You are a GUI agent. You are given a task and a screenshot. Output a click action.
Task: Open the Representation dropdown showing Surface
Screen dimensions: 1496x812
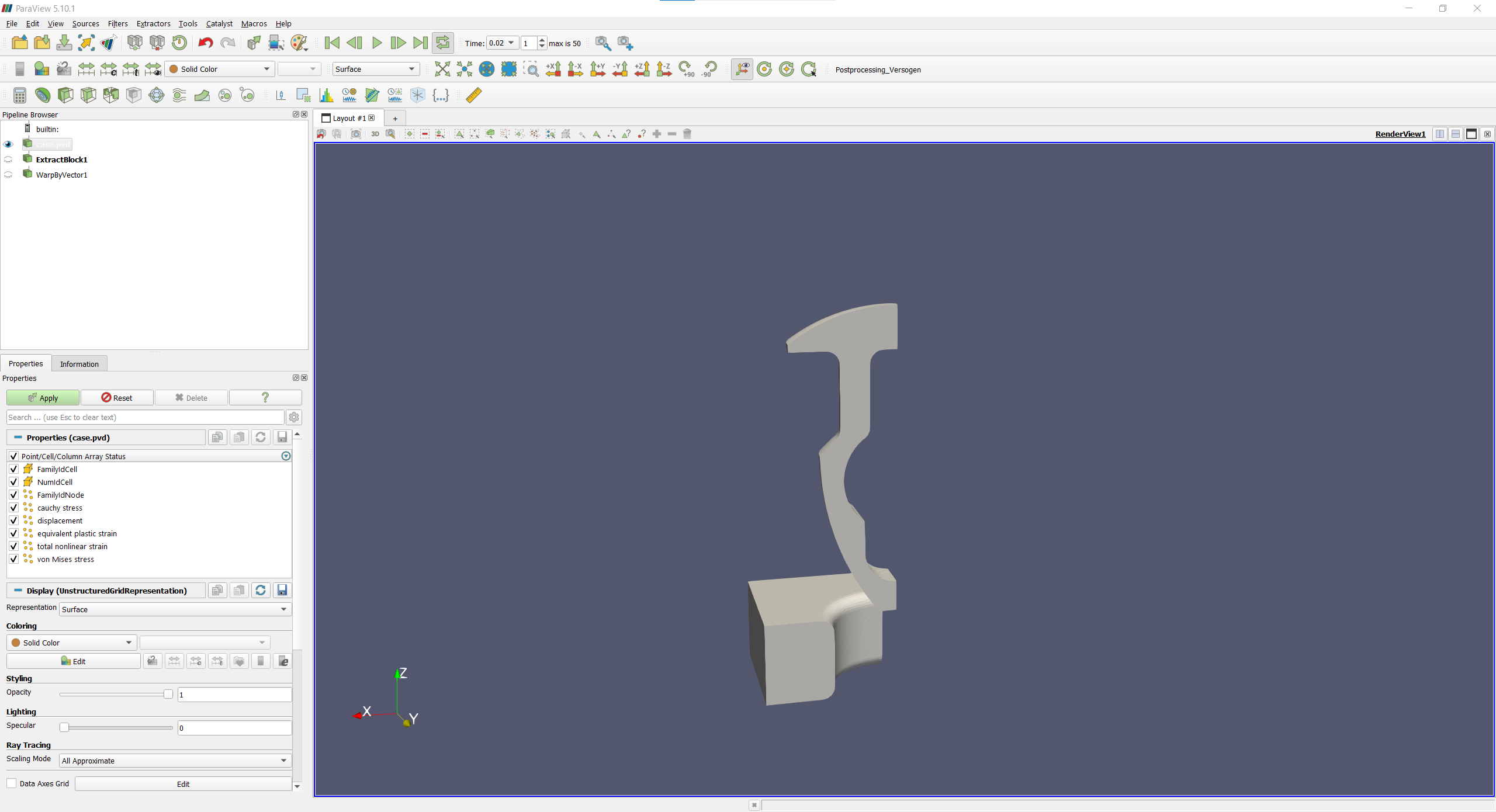pos(174,609)
